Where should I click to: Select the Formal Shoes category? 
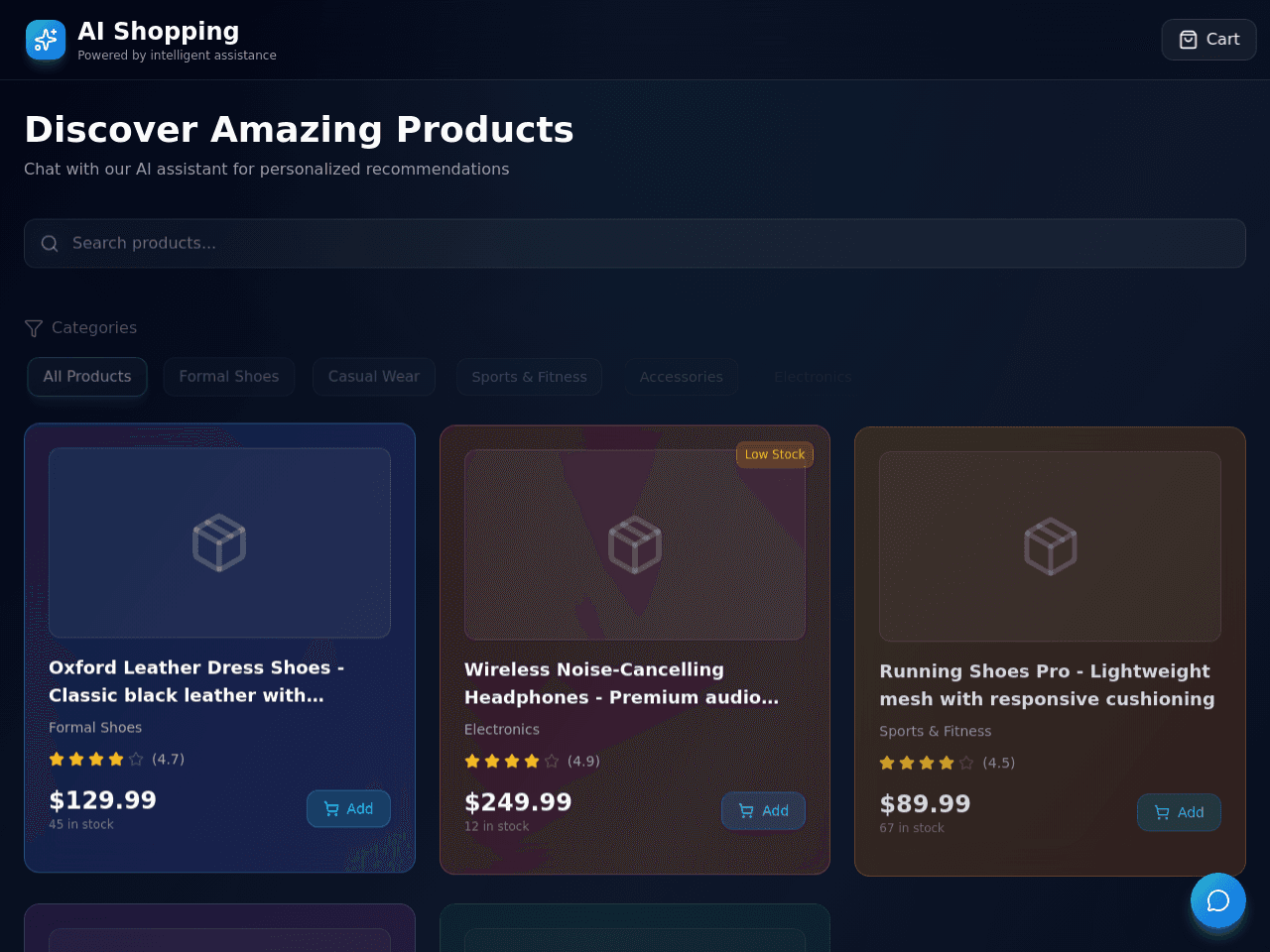(x=229, y=377)
